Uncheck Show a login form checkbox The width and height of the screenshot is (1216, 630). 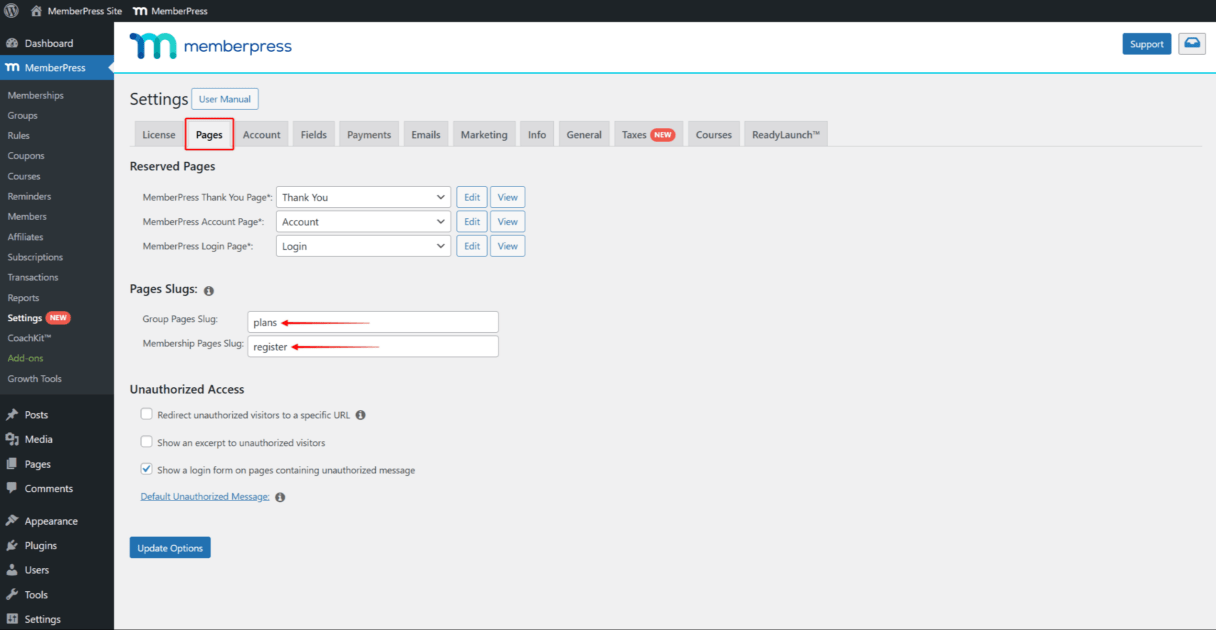click(147, 469)
